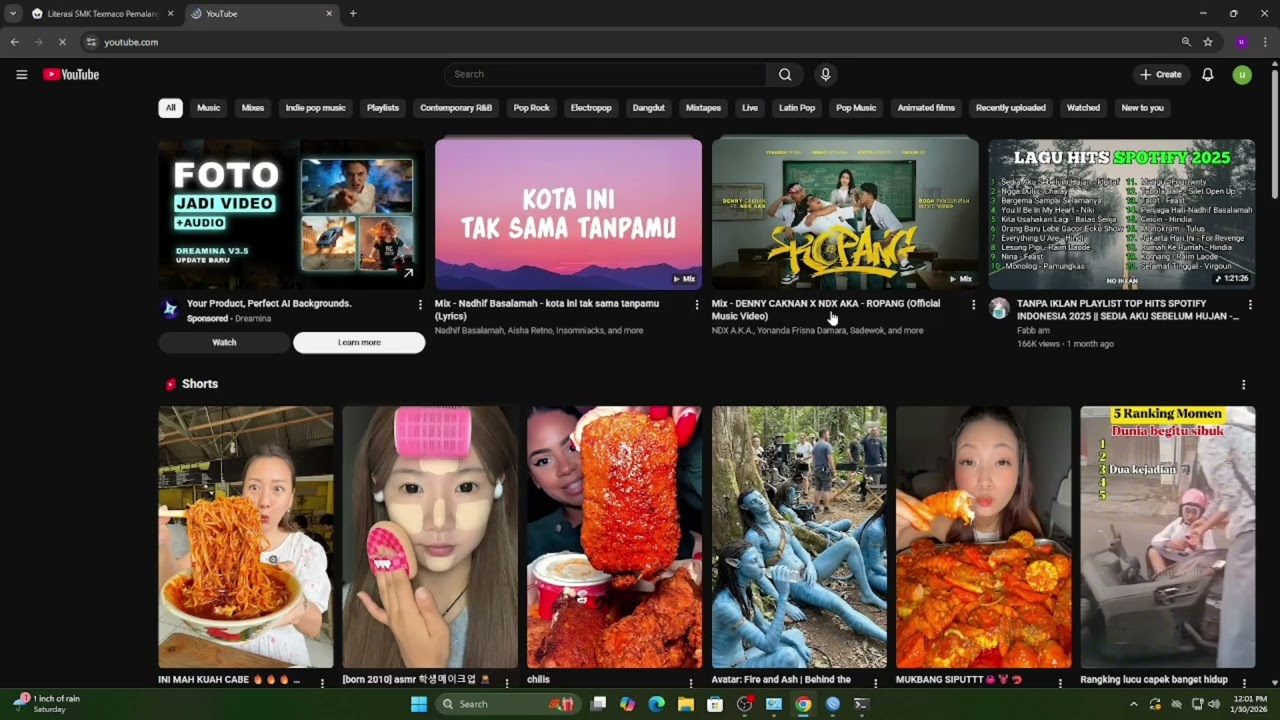This screenshot has width=1280, height=720.
Task: Open MUKBANG SIPUTTT short thumbnail
Action: (x=983, y=537)
